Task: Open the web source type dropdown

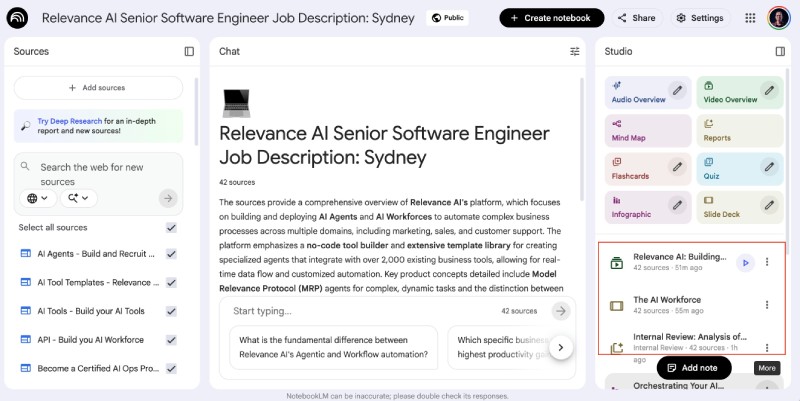Action: pyautogui.click(x=38, y=198)
